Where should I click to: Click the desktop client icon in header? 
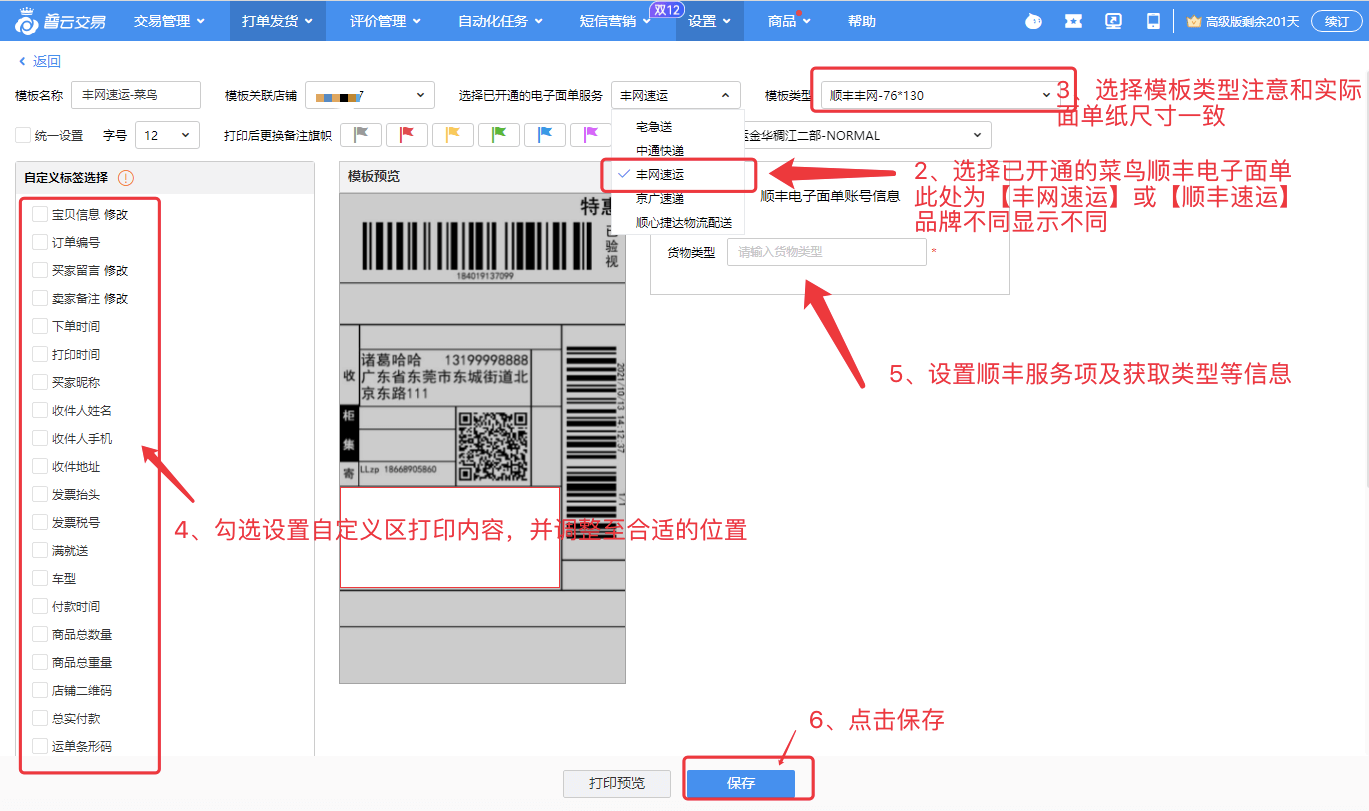1113,21
